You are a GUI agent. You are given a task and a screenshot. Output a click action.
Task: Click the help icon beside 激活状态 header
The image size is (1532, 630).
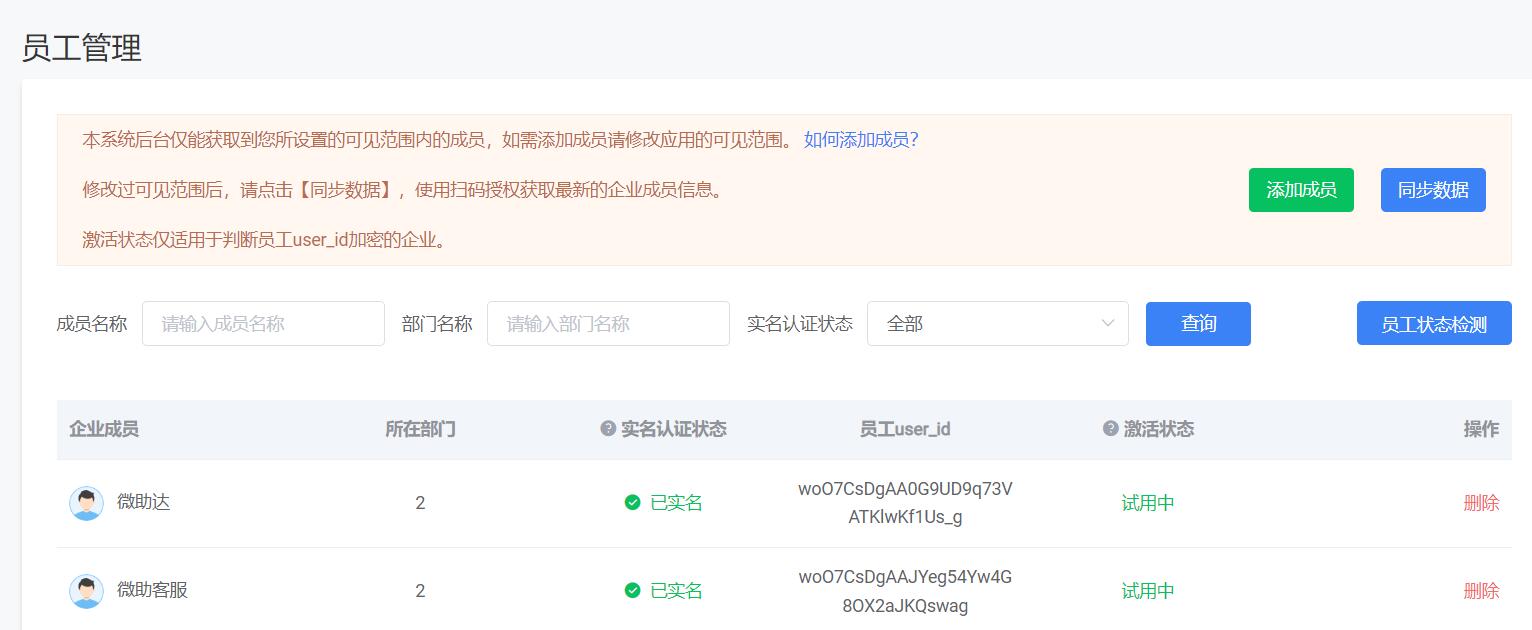[x=1110, y=429]
